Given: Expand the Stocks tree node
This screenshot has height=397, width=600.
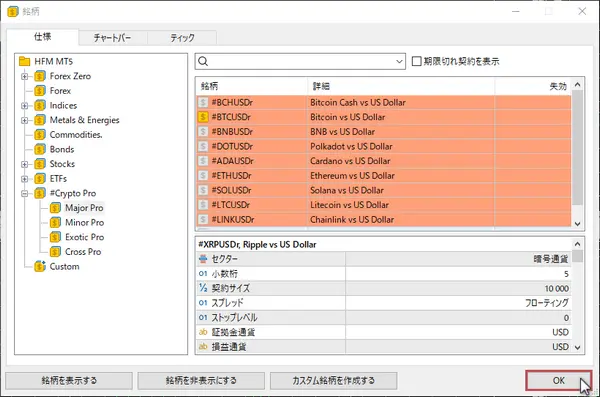Looking at the screenshot, I should point(24,164).
